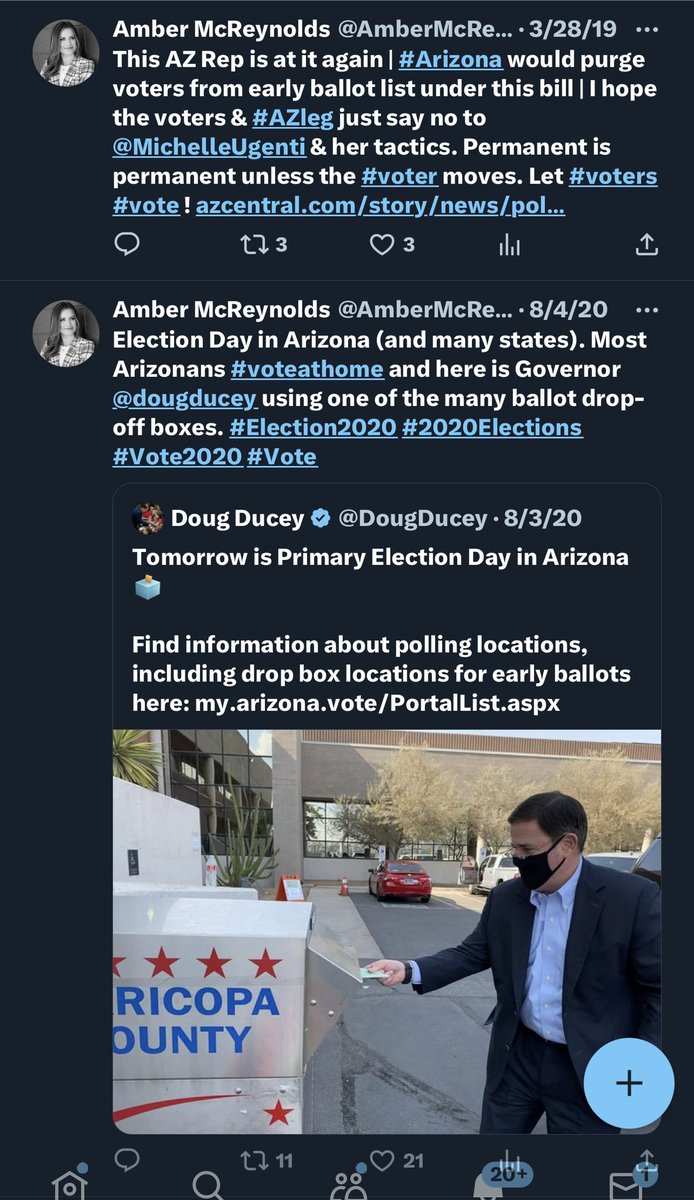Open Amber McReynolds' profile picture on first tweet

pyautogui.click(x=66, y=52)
